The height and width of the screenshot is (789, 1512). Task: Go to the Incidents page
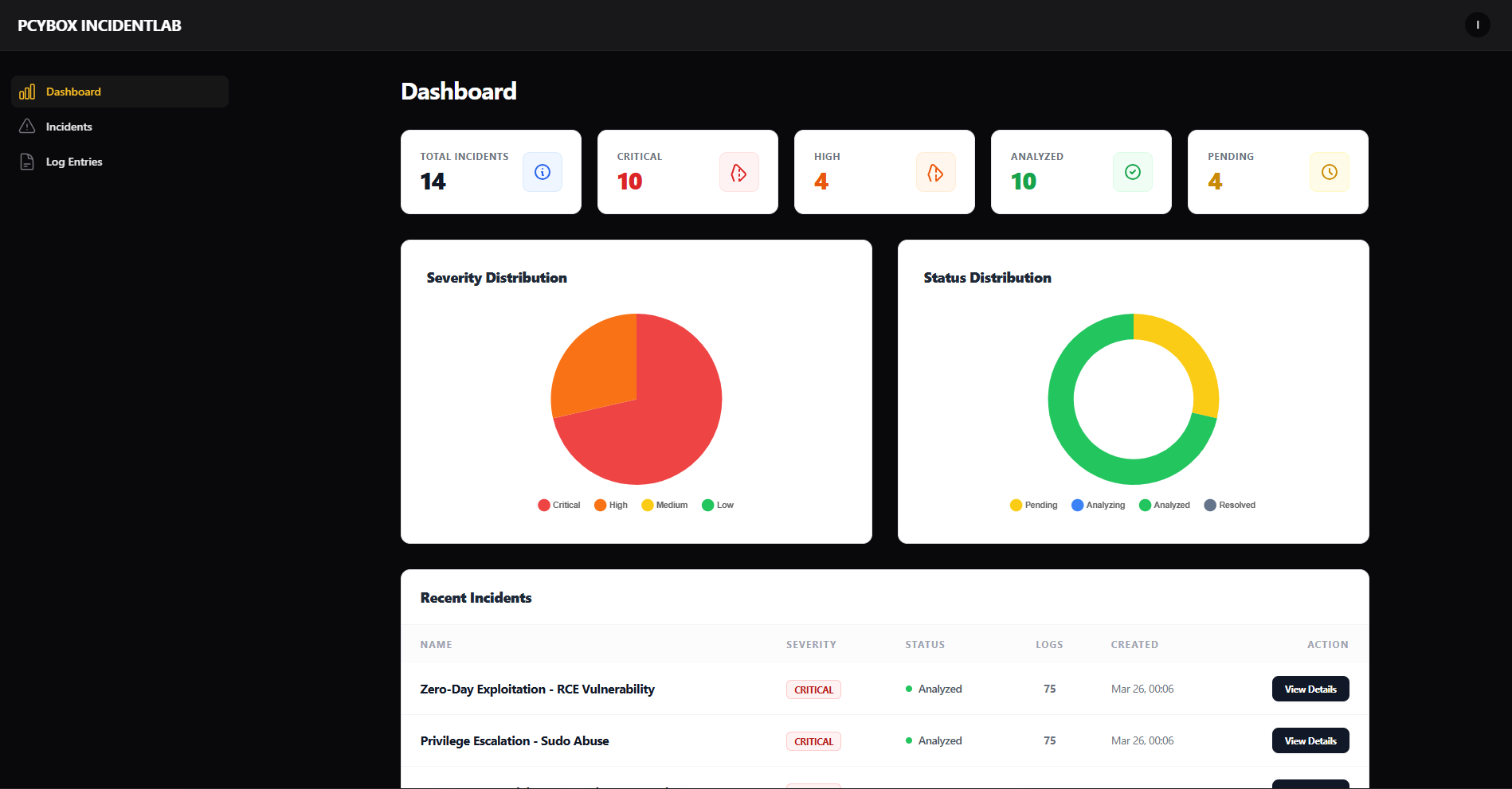coord(120,127)
